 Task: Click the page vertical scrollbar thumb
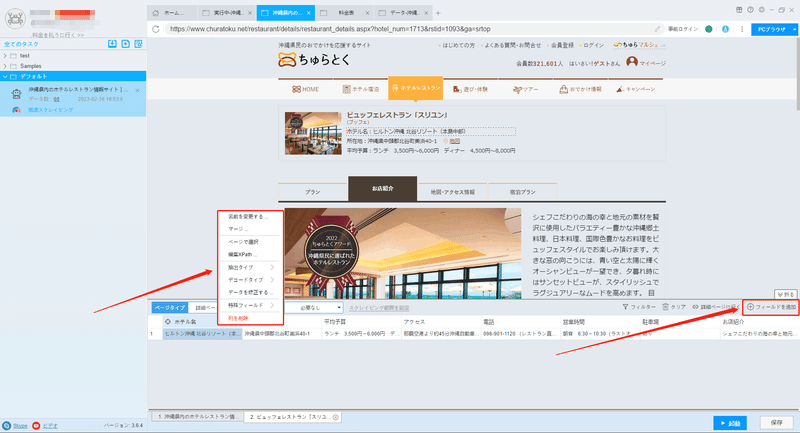797,74
